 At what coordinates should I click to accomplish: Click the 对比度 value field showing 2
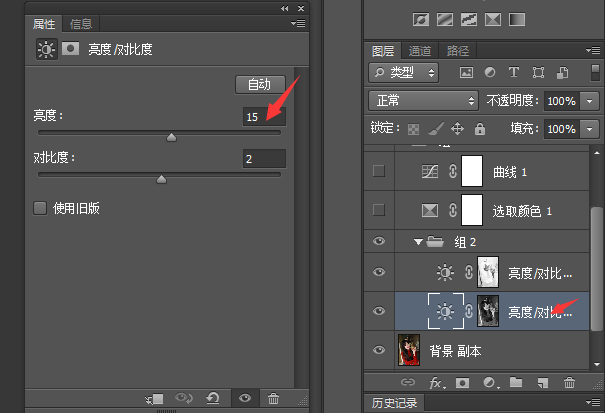pyautogui.click(x=264, y=159)
